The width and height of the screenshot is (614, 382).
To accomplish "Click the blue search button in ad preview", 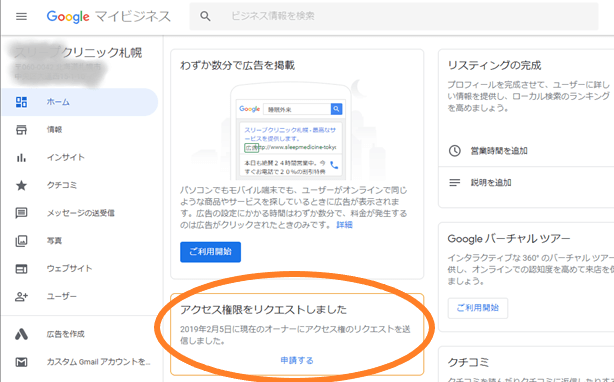I will pyautogui.click(x=336, y=109).
